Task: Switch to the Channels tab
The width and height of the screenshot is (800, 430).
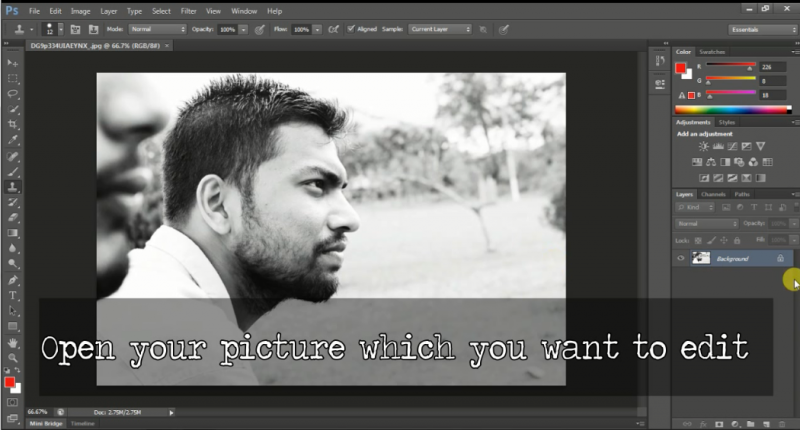Action: 713,194
